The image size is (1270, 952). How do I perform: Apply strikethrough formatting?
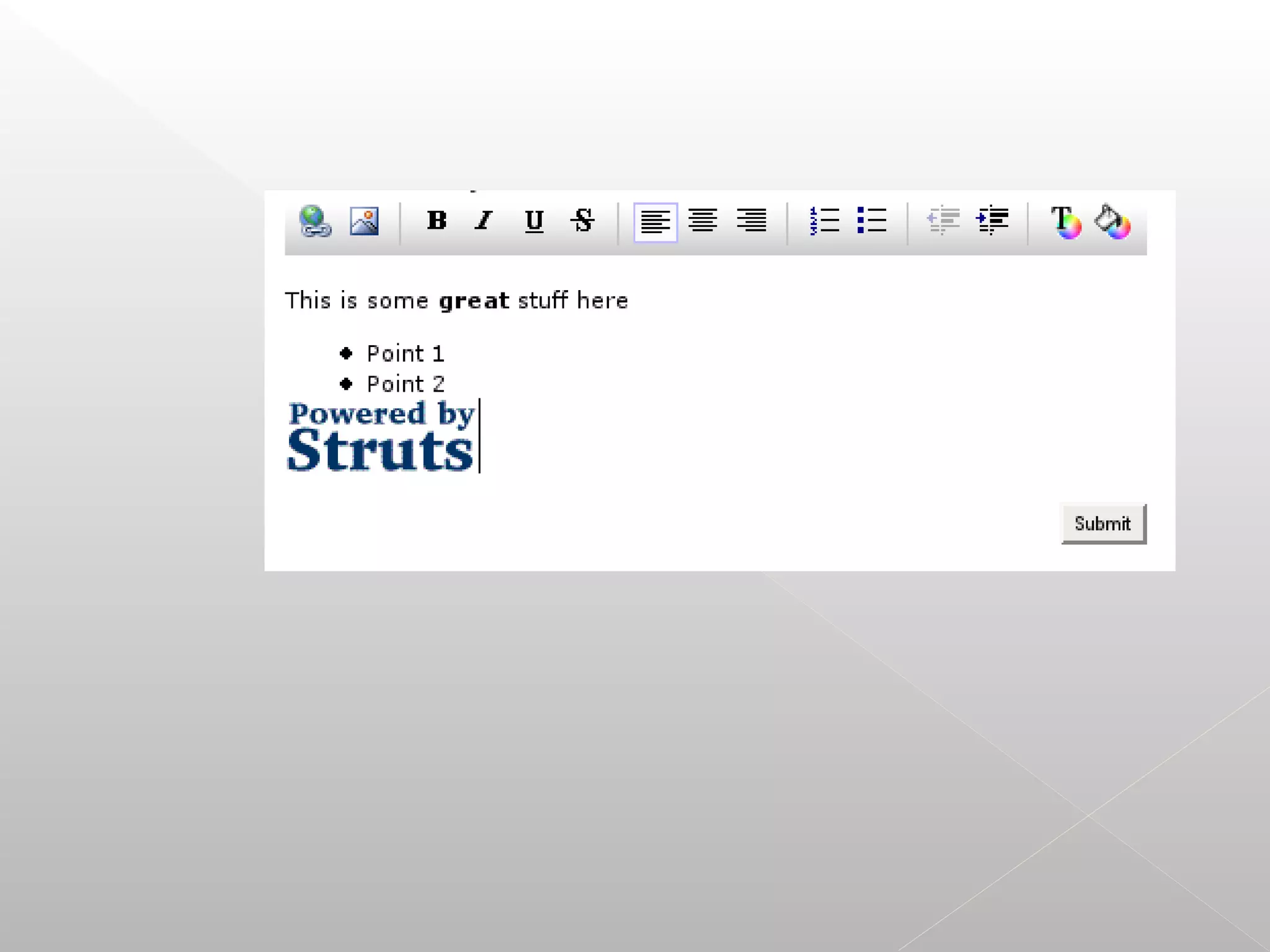pyautogui.click(x=582, y=221)
